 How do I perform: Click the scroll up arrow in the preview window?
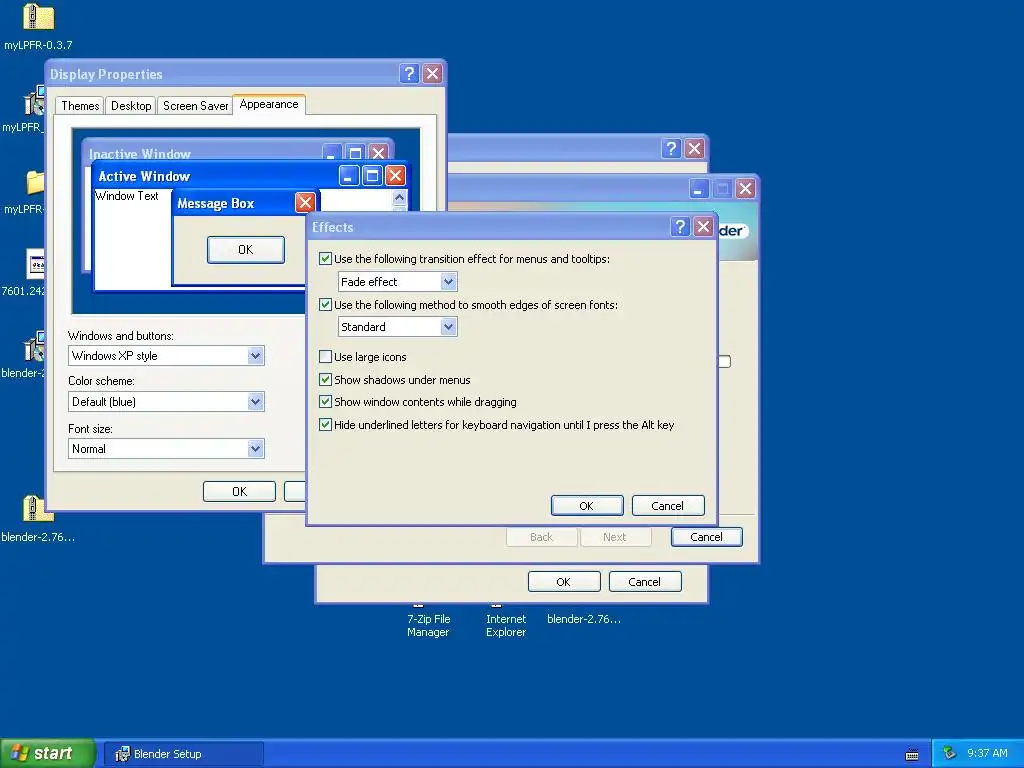point(399,197)
